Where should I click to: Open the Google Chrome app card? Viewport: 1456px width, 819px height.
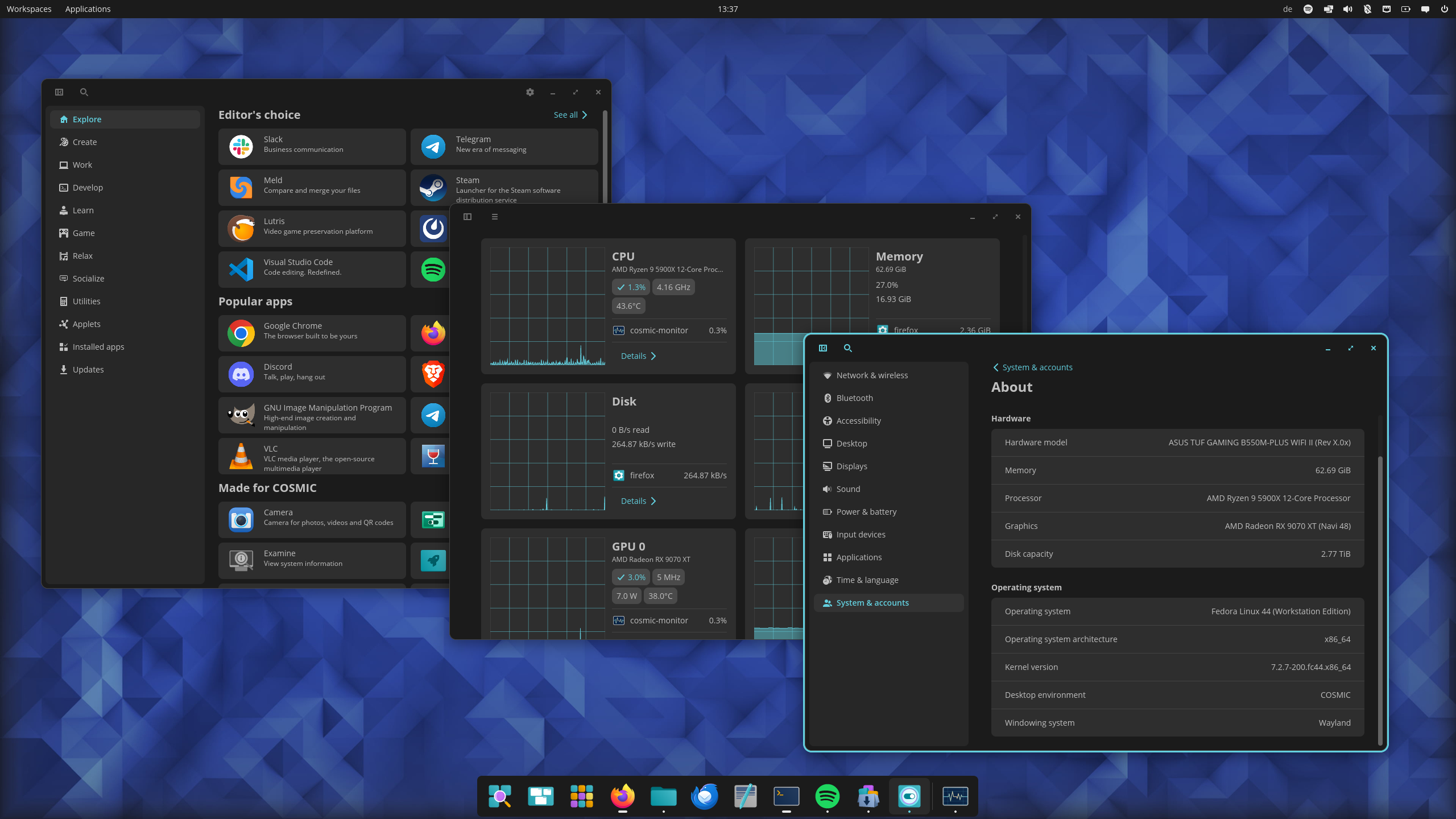[x=312, y=333]
